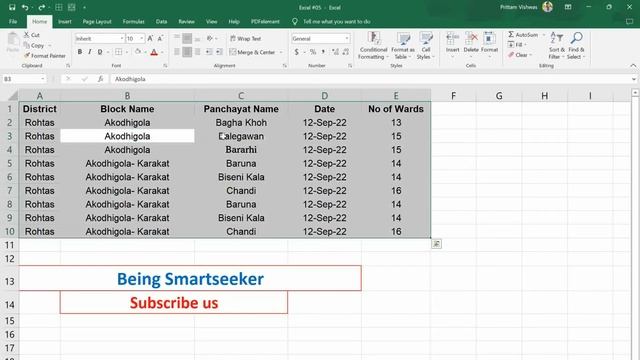Select the Subscribe us merged cell
The image size is (640, 360).
pos(174,302)
